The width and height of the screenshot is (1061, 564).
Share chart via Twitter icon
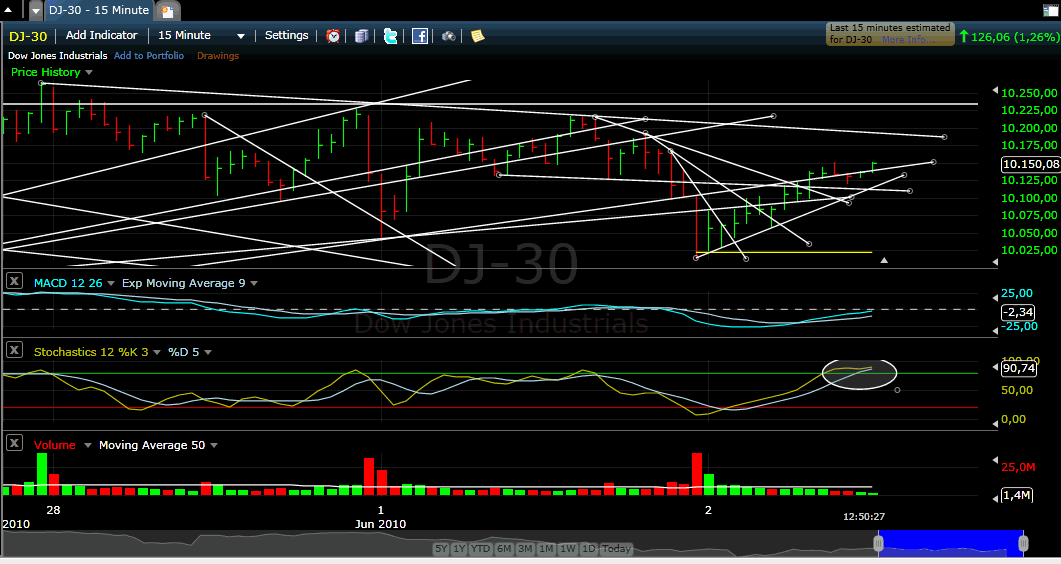[390, 36]
